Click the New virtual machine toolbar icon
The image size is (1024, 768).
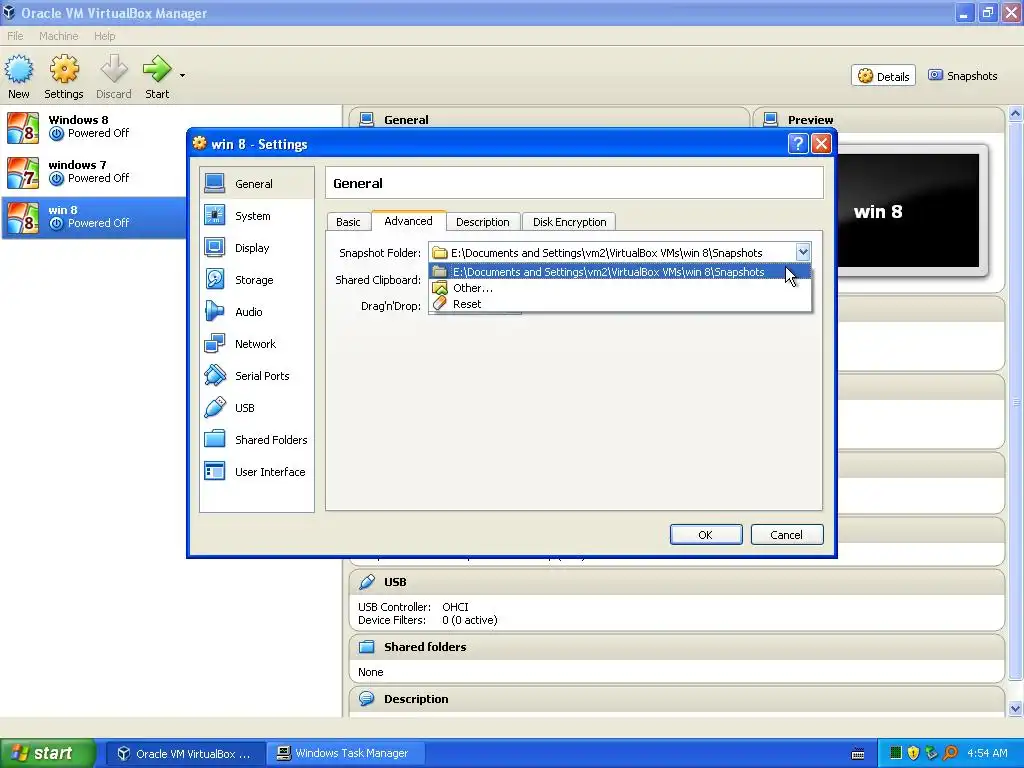click(19, 76)
